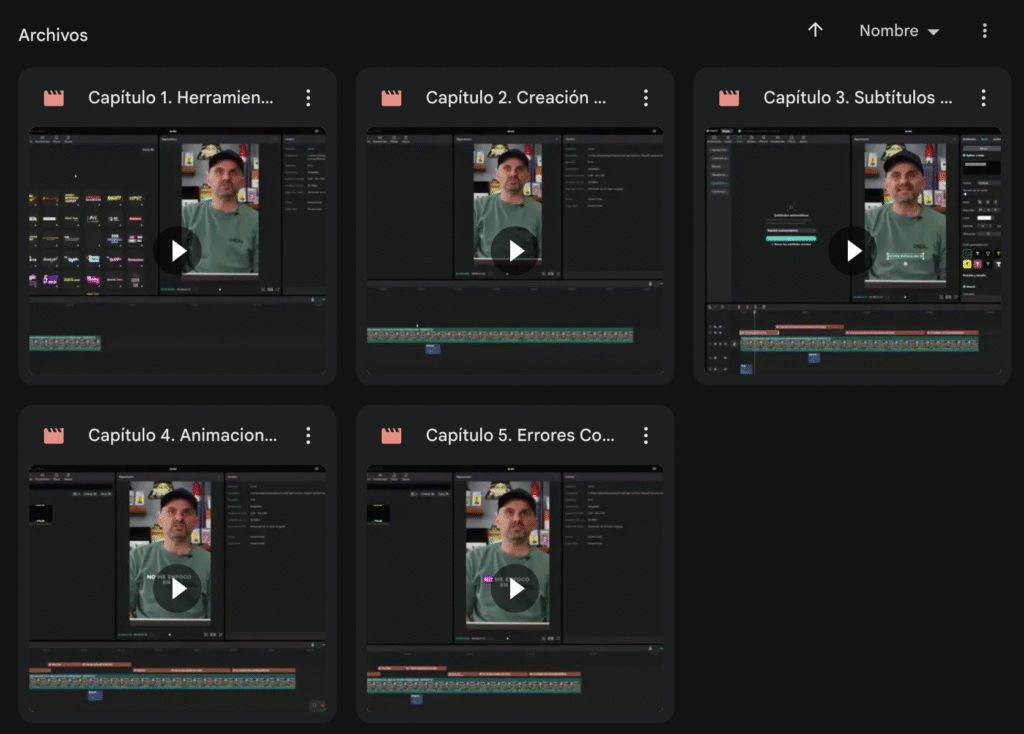
Task: Click the video icon beside Capítulo 3
Action: click(729, 98)
